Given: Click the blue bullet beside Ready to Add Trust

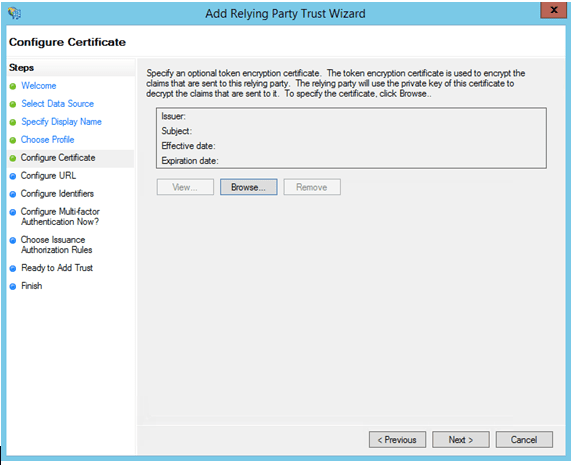Looking at the screenshot, I should [x=13, y=269].
